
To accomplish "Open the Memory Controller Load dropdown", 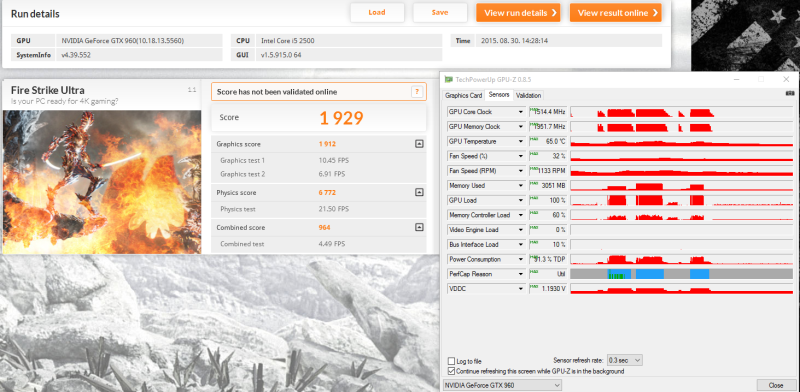I will click(521, 215).
